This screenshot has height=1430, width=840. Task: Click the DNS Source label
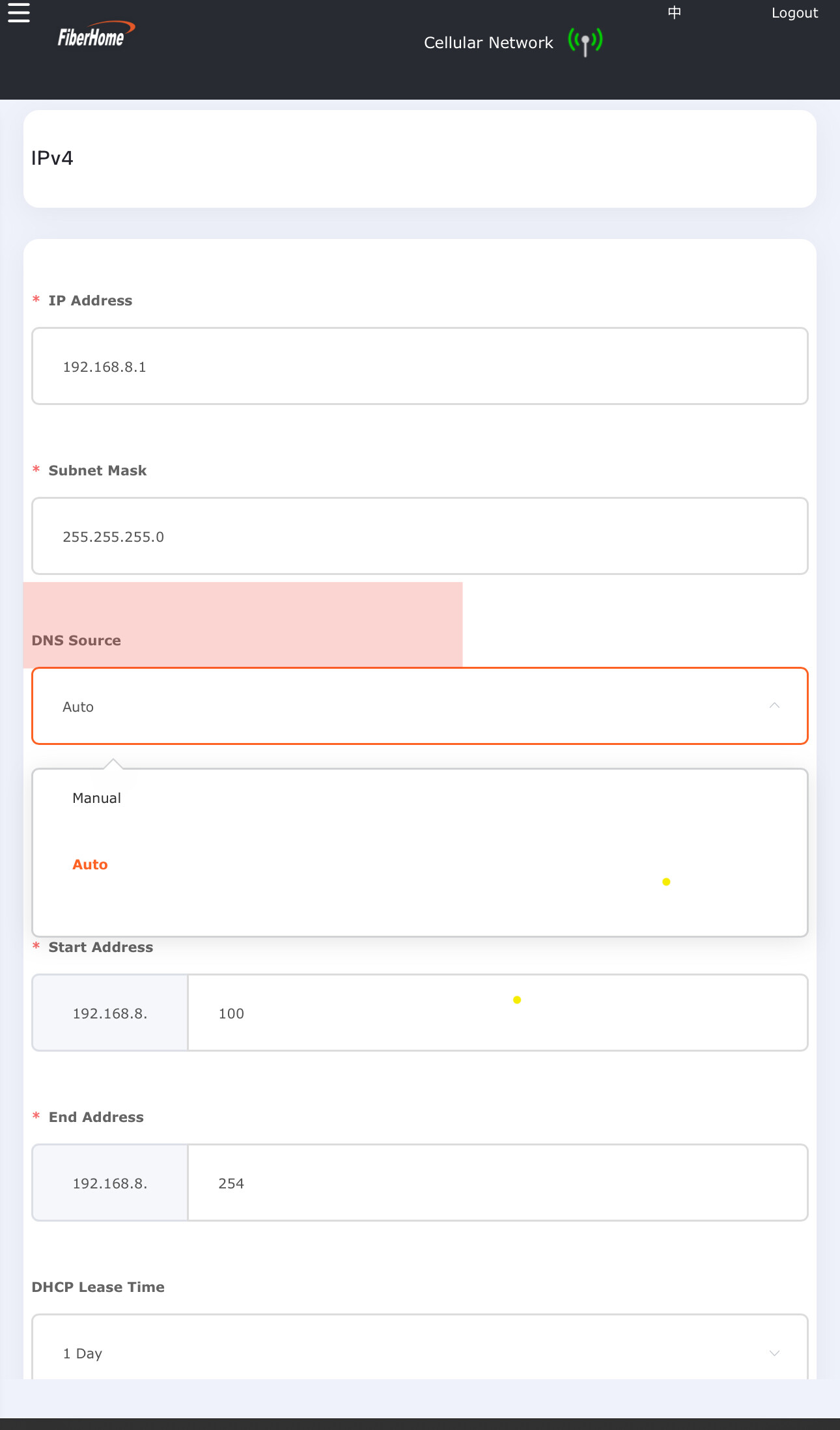point(76,641)
